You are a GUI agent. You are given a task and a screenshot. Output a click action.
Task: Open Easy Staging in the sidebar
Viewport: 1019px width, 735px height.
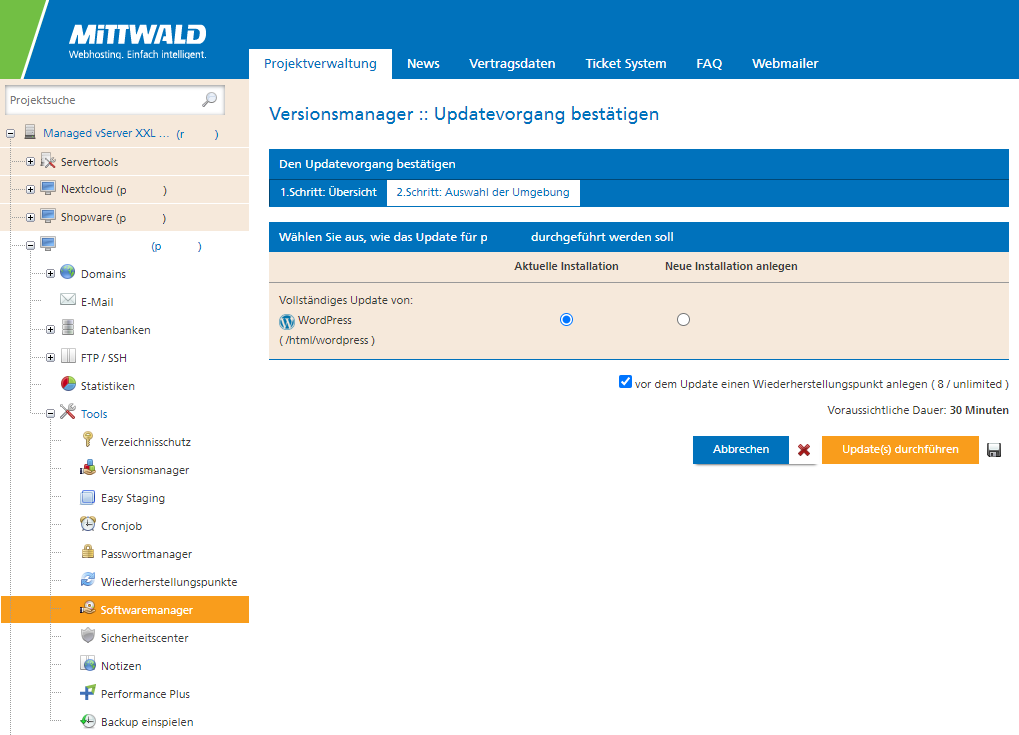133,498
